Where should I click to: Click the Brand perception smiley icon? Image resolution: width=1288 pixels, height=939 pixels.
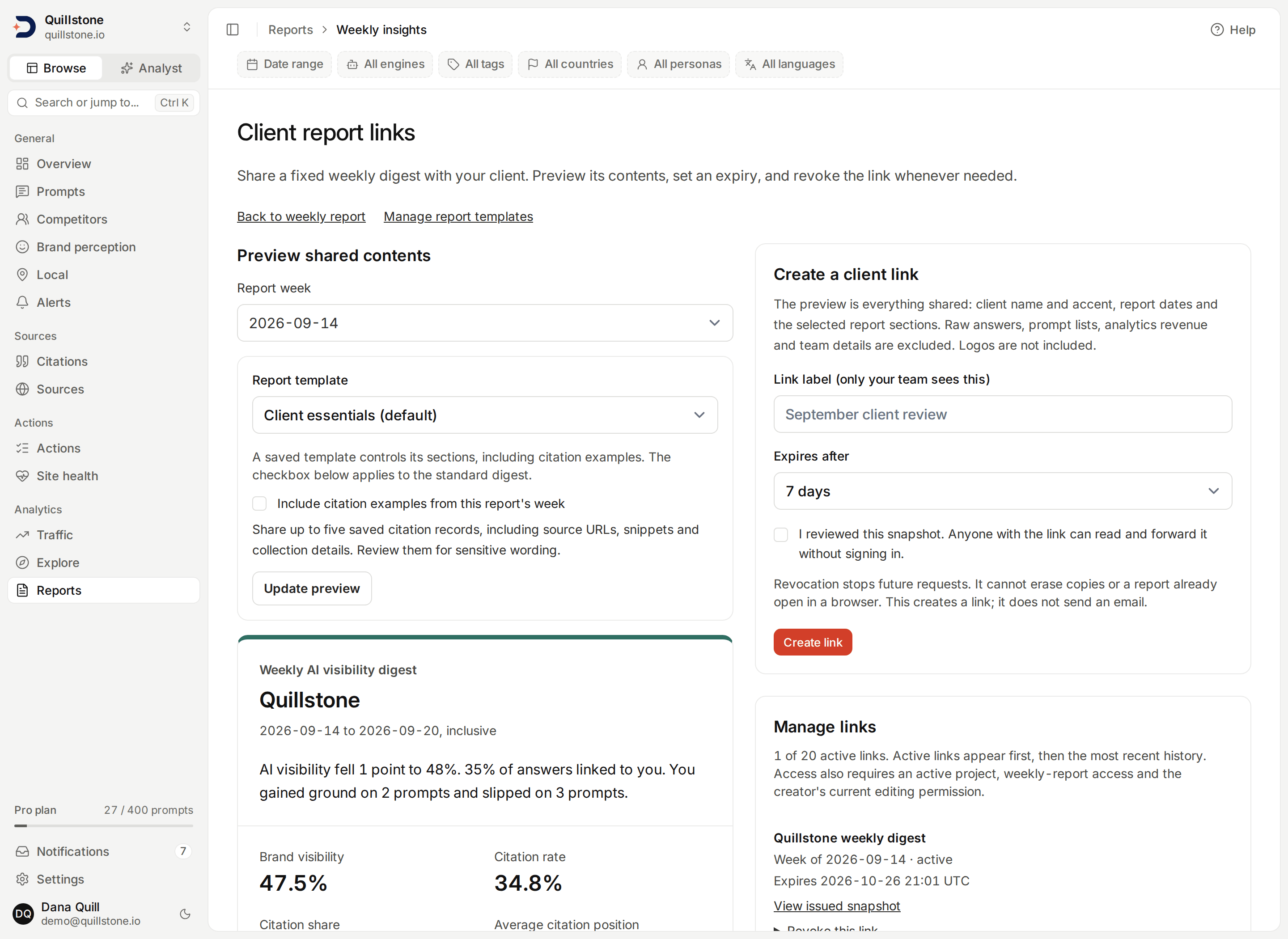(22, 247)
